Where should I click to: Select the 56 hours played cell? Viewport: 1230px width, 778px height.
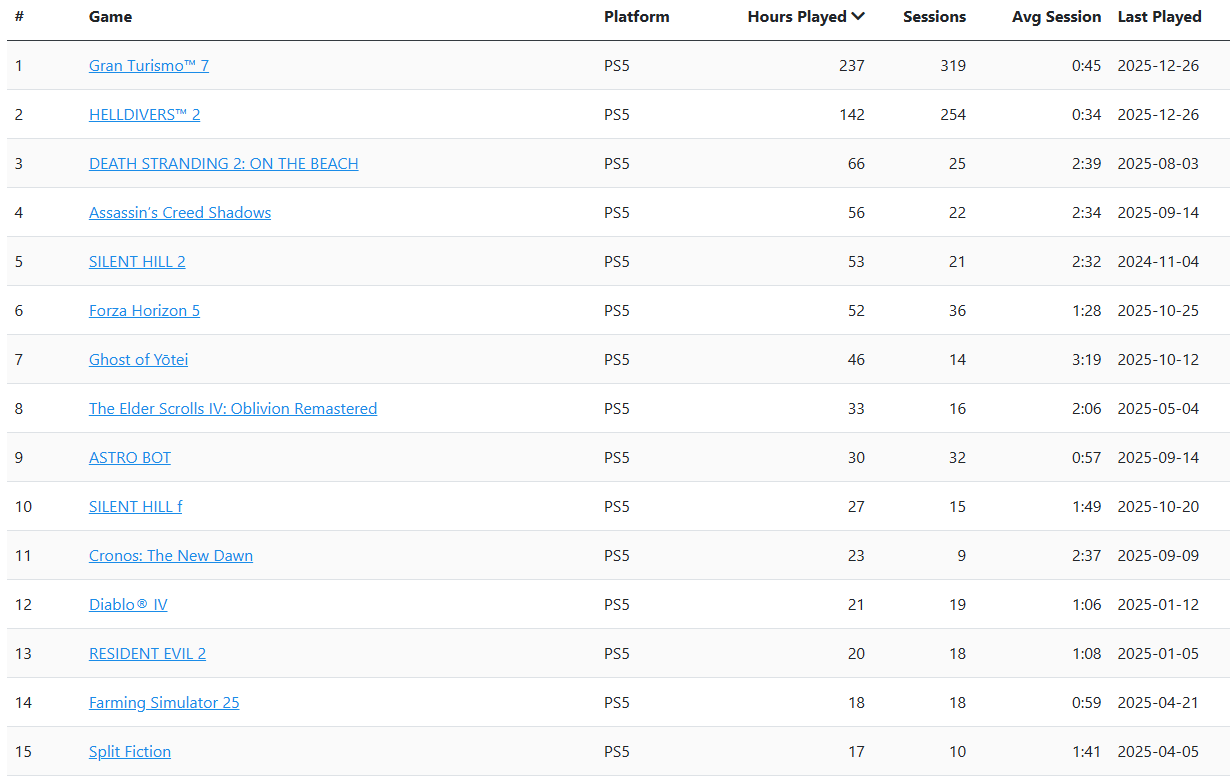856,213
